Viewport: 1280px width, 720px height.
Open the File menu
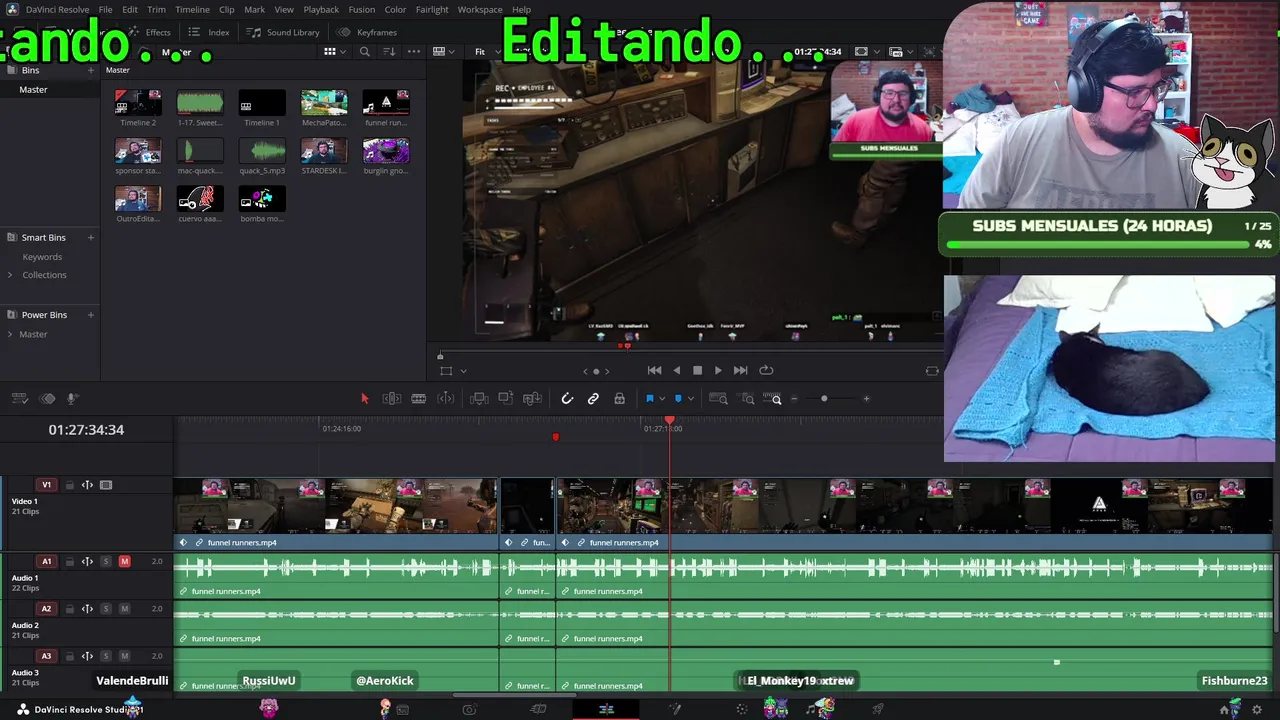[105, 10]
